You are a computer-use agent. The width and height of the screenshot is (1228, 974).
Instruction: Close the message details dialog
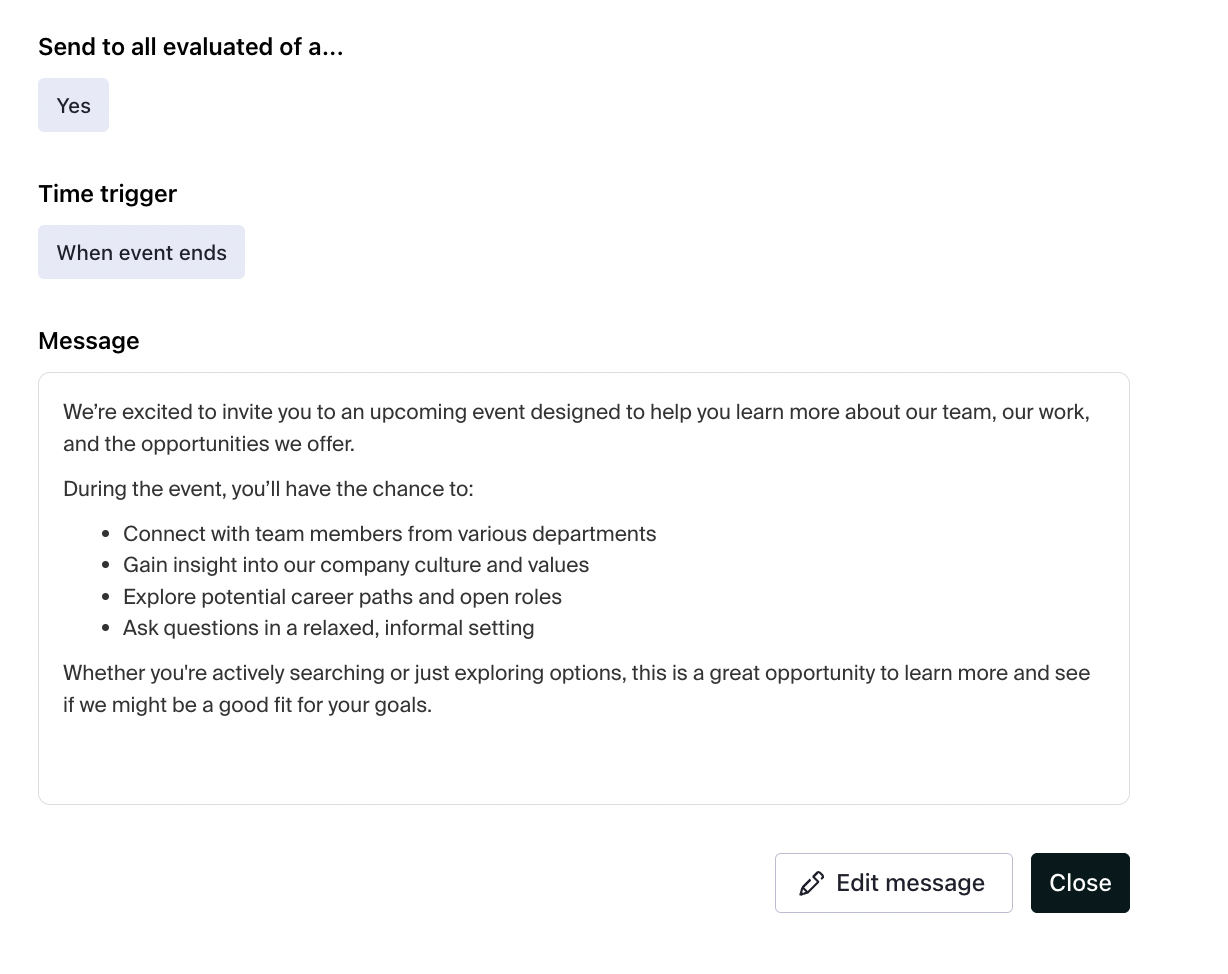[1080, 883]
